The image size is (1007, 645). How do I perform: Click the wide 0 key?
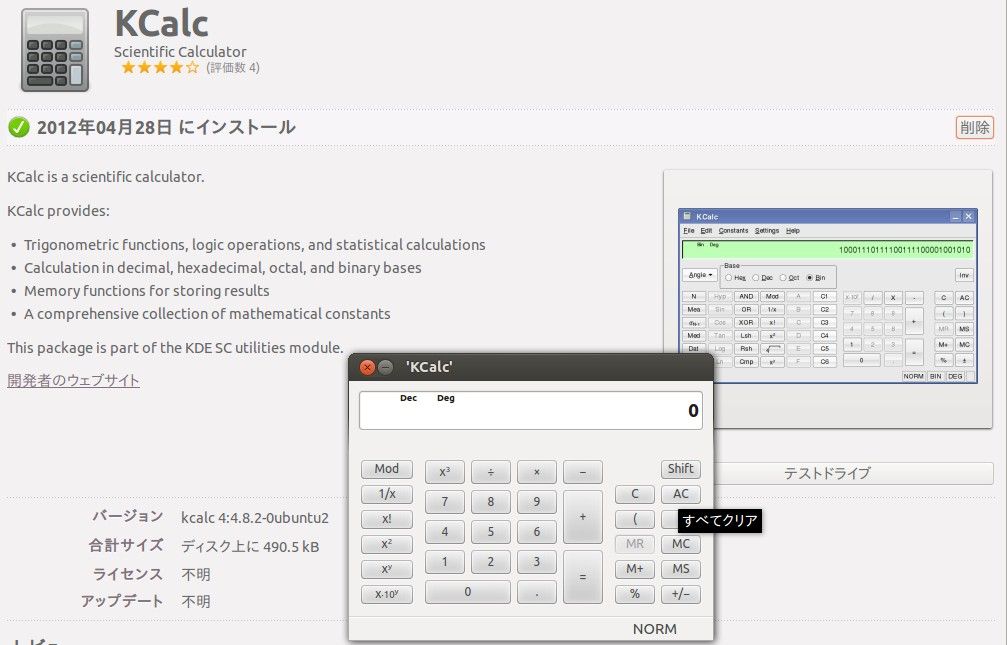(x=468, y=592)
